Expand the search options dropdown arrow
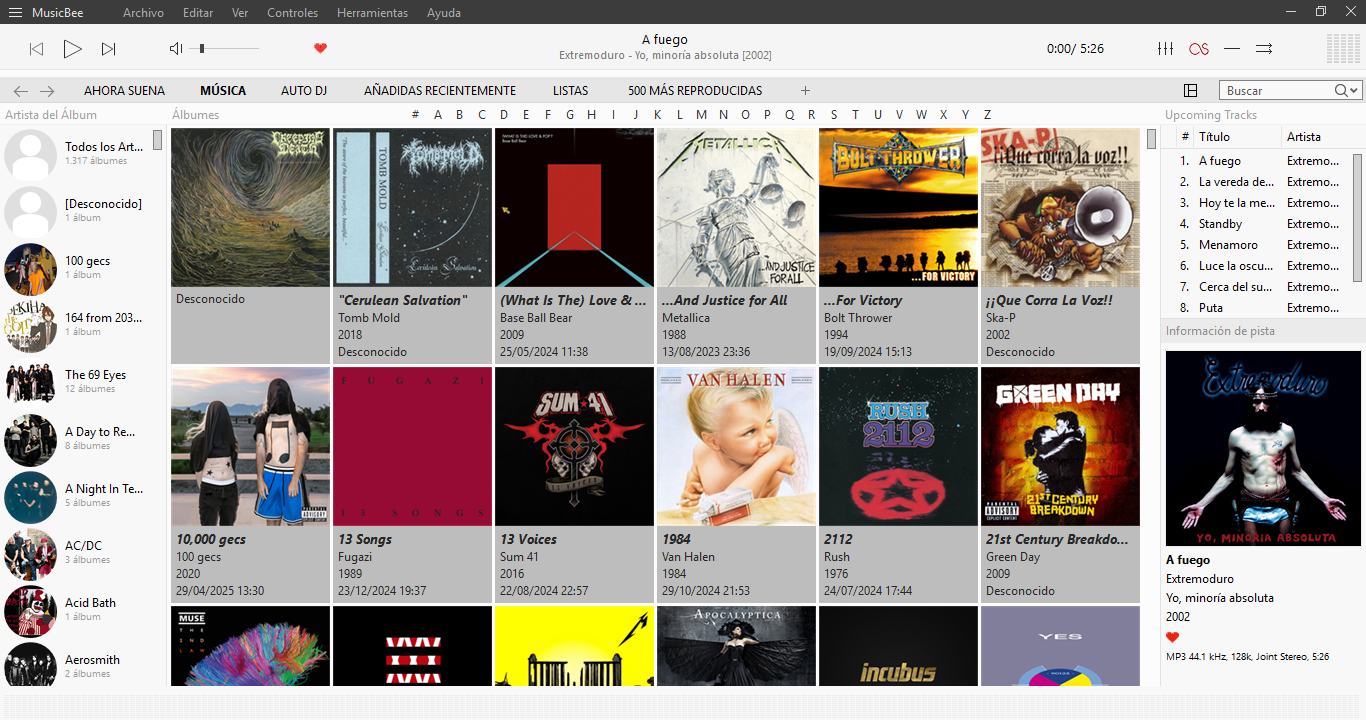The width and height of the screenshot is (1366, 720). 1354,90
